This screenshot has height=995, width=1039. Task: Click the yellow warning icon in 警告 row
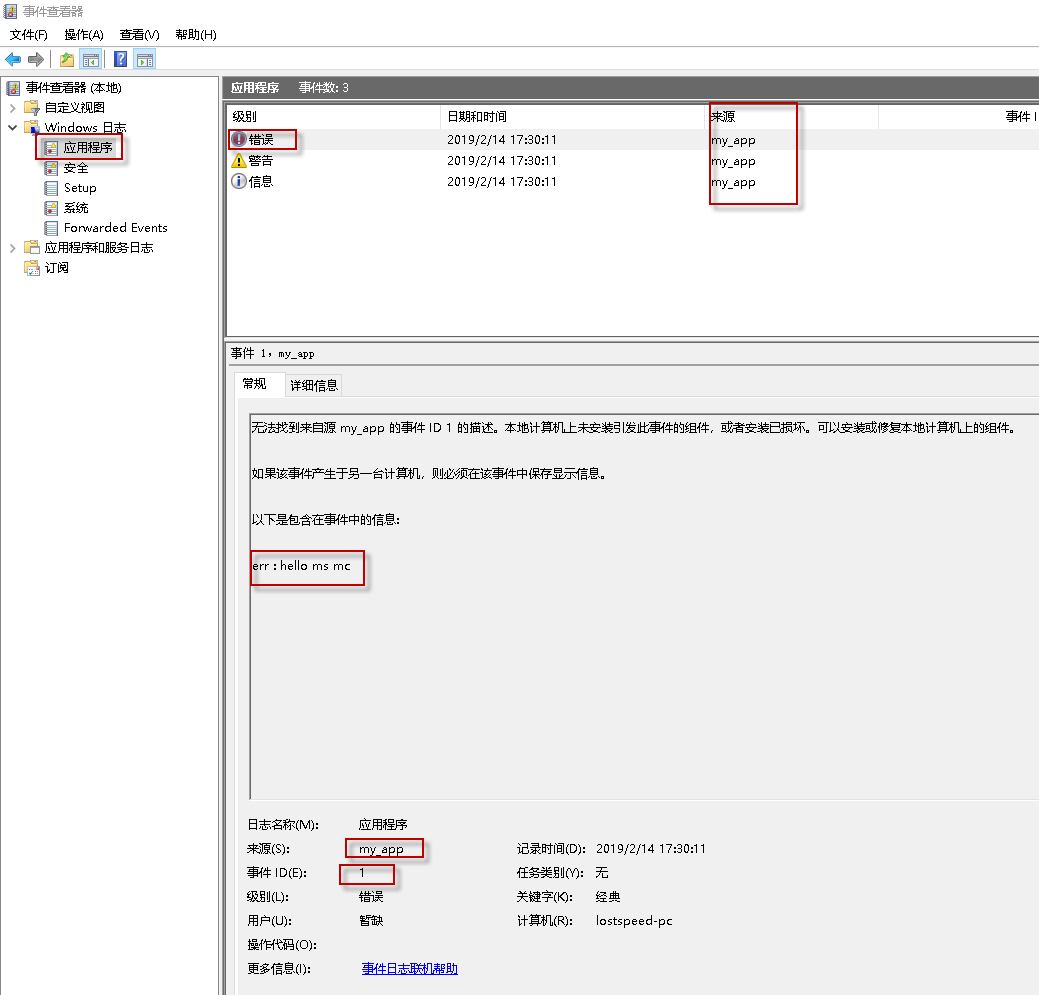(x=239, y=160)
